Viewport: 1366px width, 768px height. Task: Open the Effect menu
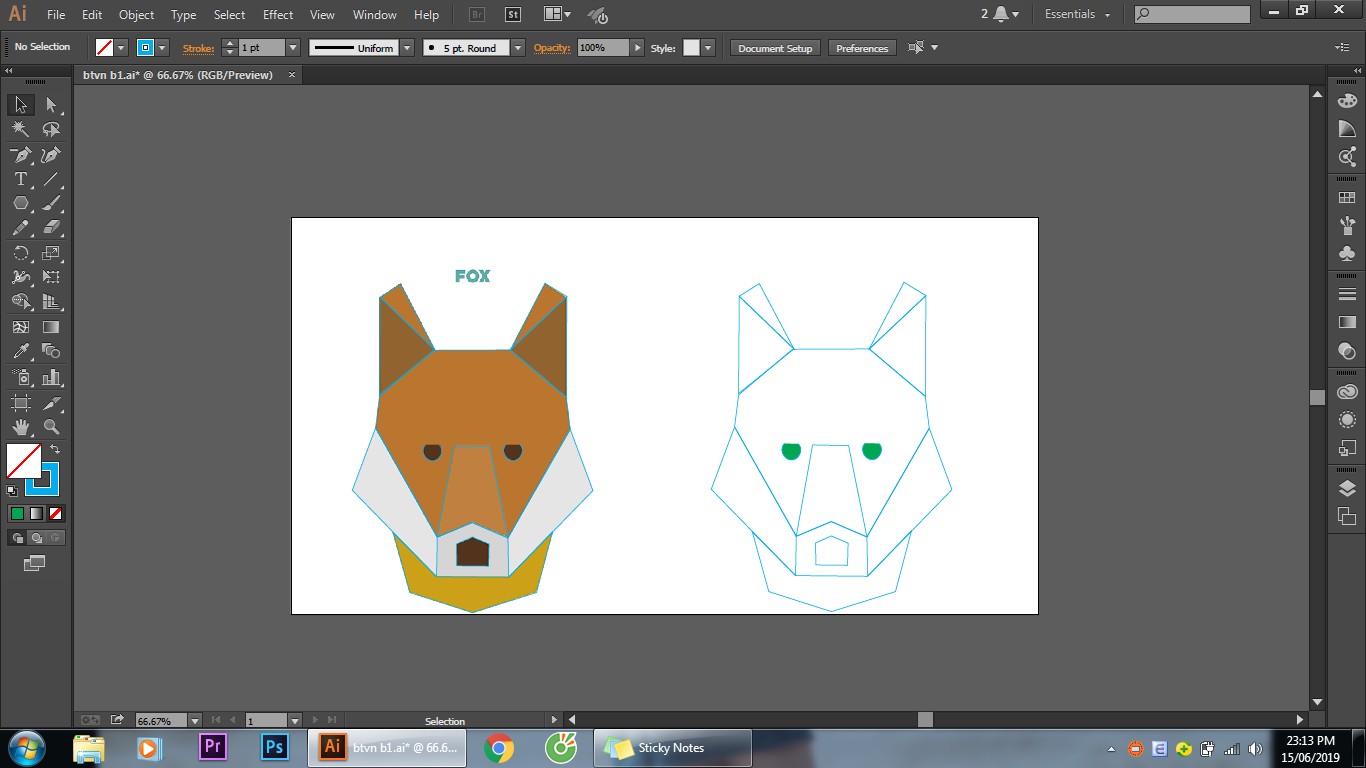click(x=278, y=15)
